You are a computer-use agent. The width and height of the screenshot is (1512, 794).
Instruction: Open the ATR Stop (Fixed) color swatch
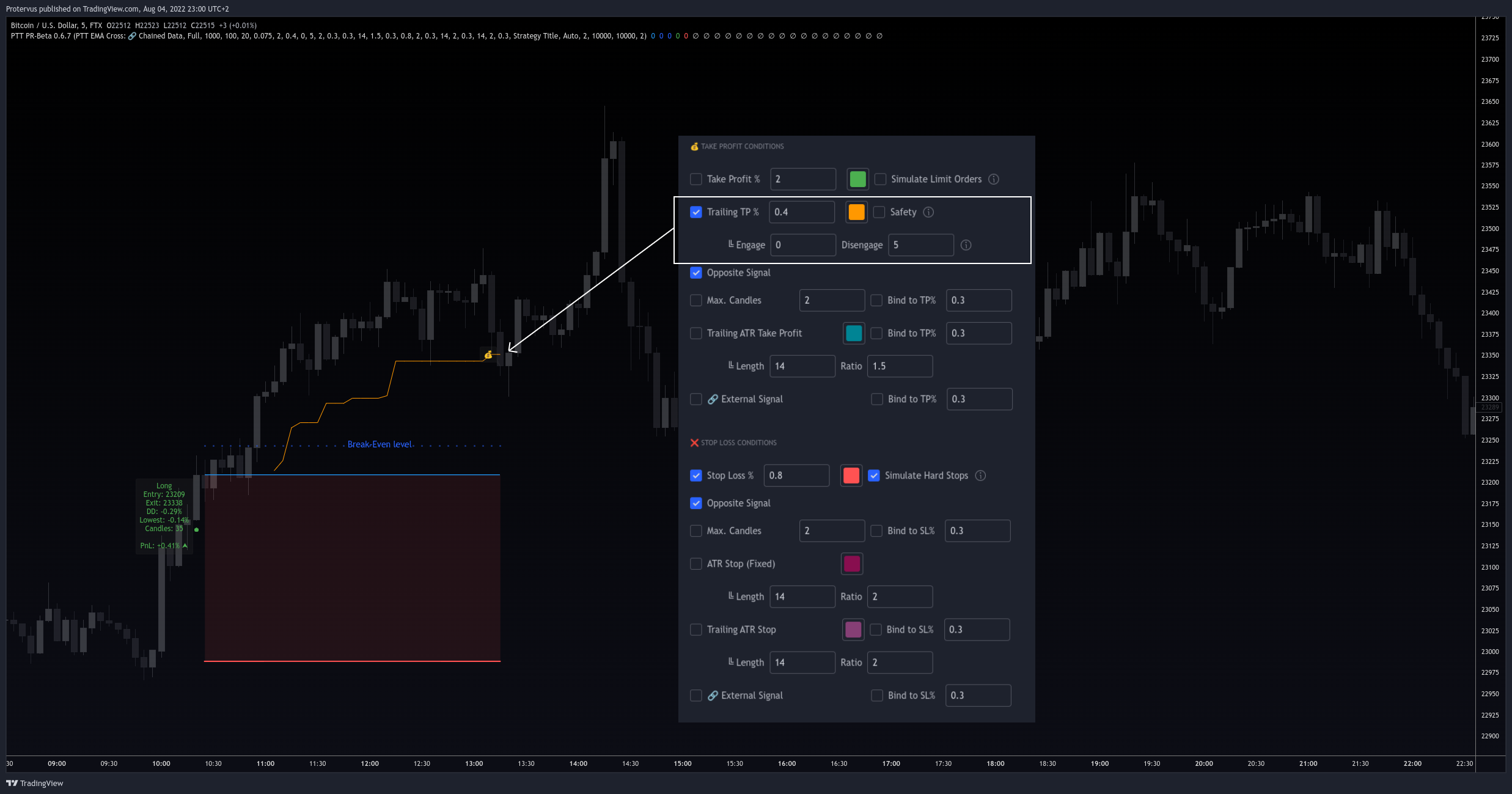852,564
